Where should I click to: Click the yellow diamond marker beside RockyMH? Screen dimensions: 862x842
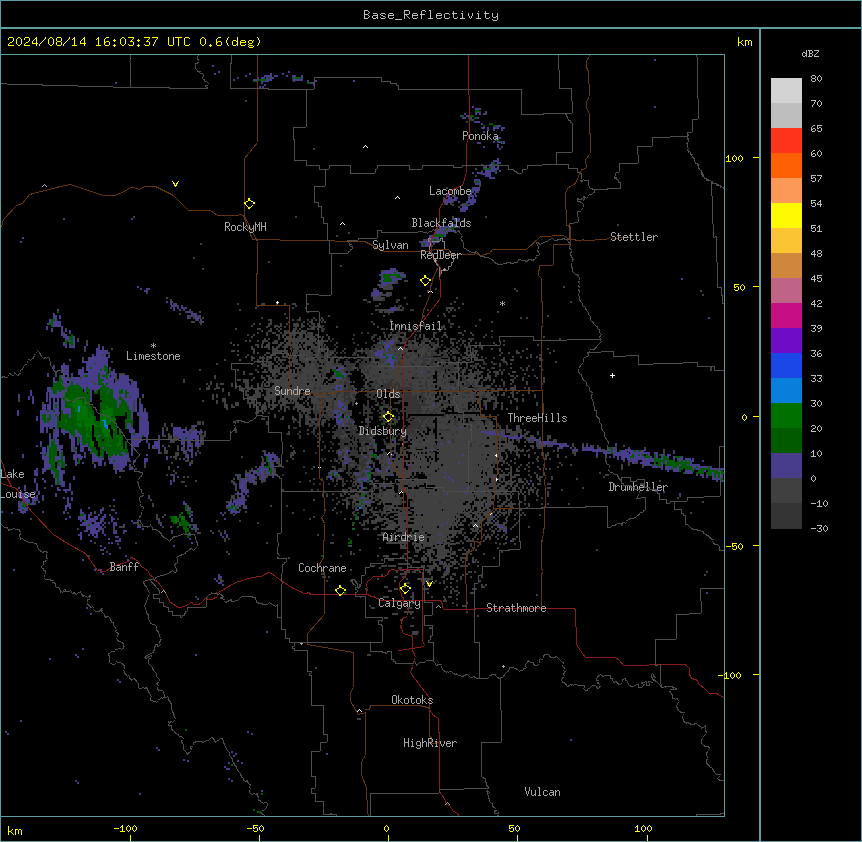click(x=249, y=204)
